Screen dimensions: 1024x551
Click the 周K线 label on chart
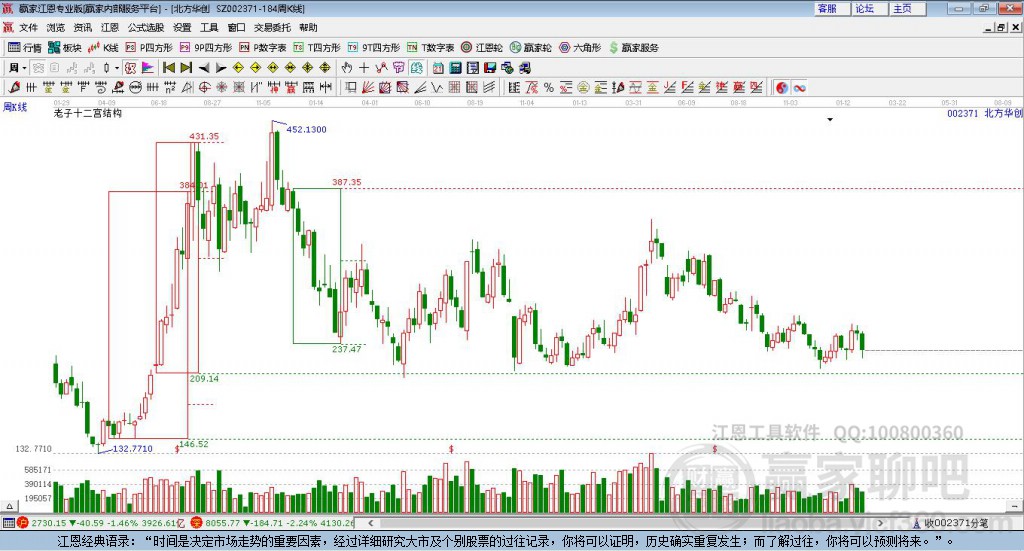point(15,107)
